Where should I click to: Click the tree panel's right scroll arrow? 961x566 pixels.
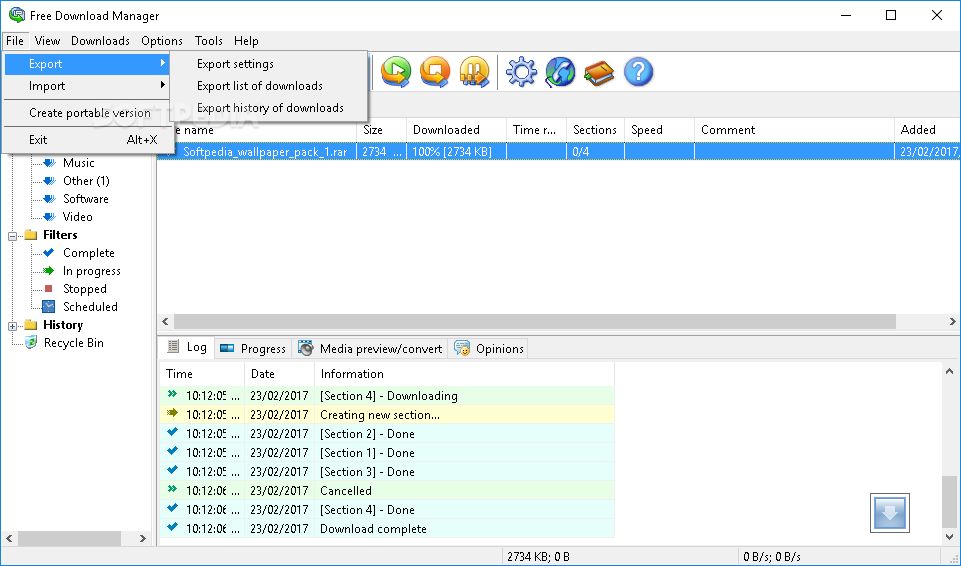[142, 538]
